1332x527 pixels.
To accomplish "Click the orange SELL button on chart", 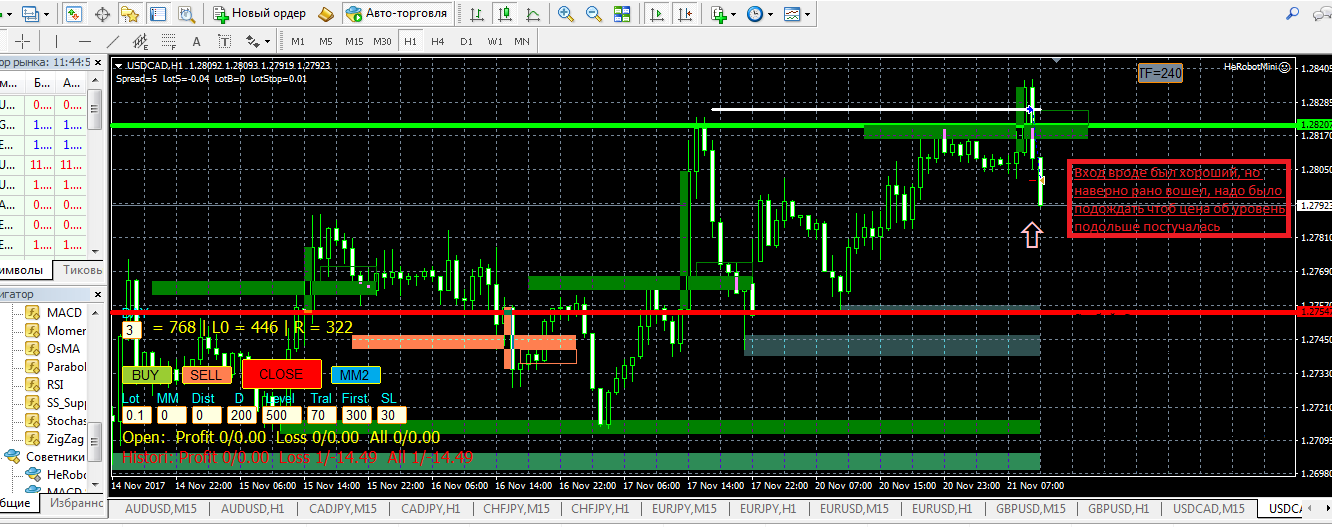I will [x=206, y=375].
